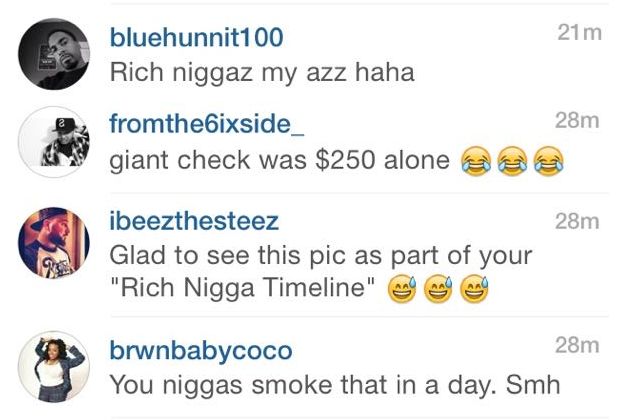Click the bluehunnit100 username

tap(196, 38)
